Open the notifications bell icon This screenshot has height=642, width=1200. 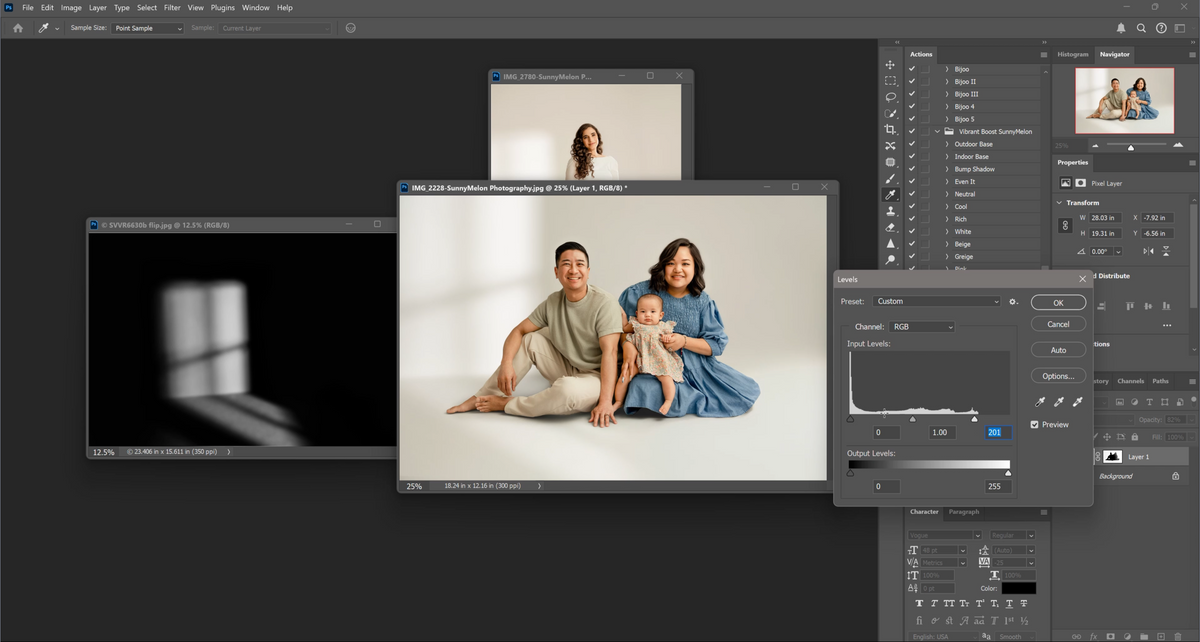pyautogui.click(x=1120, y=28)
